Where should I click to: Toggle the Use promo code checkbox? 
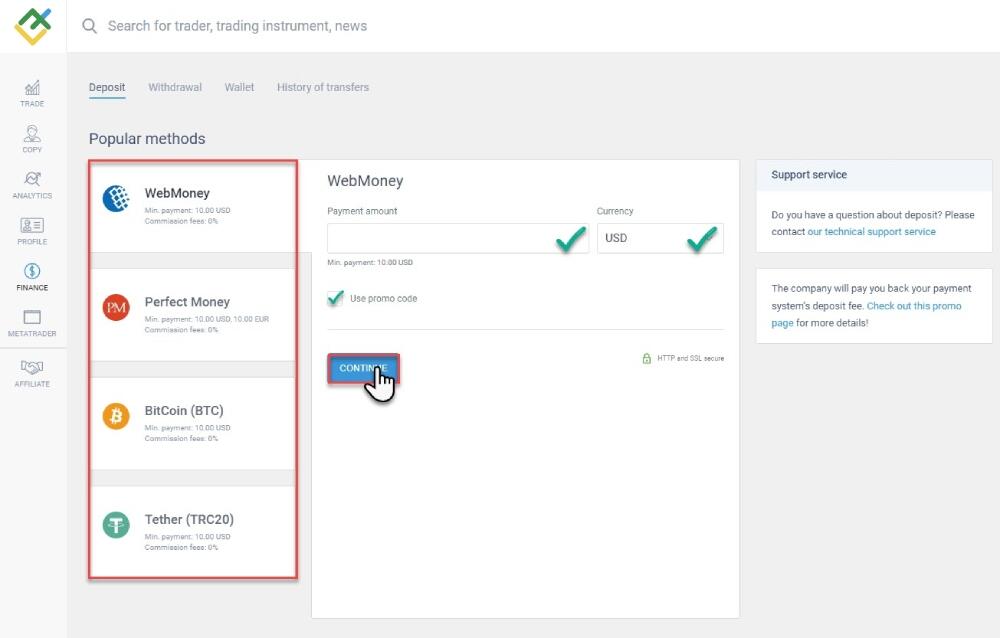click(x=336, y=298)
